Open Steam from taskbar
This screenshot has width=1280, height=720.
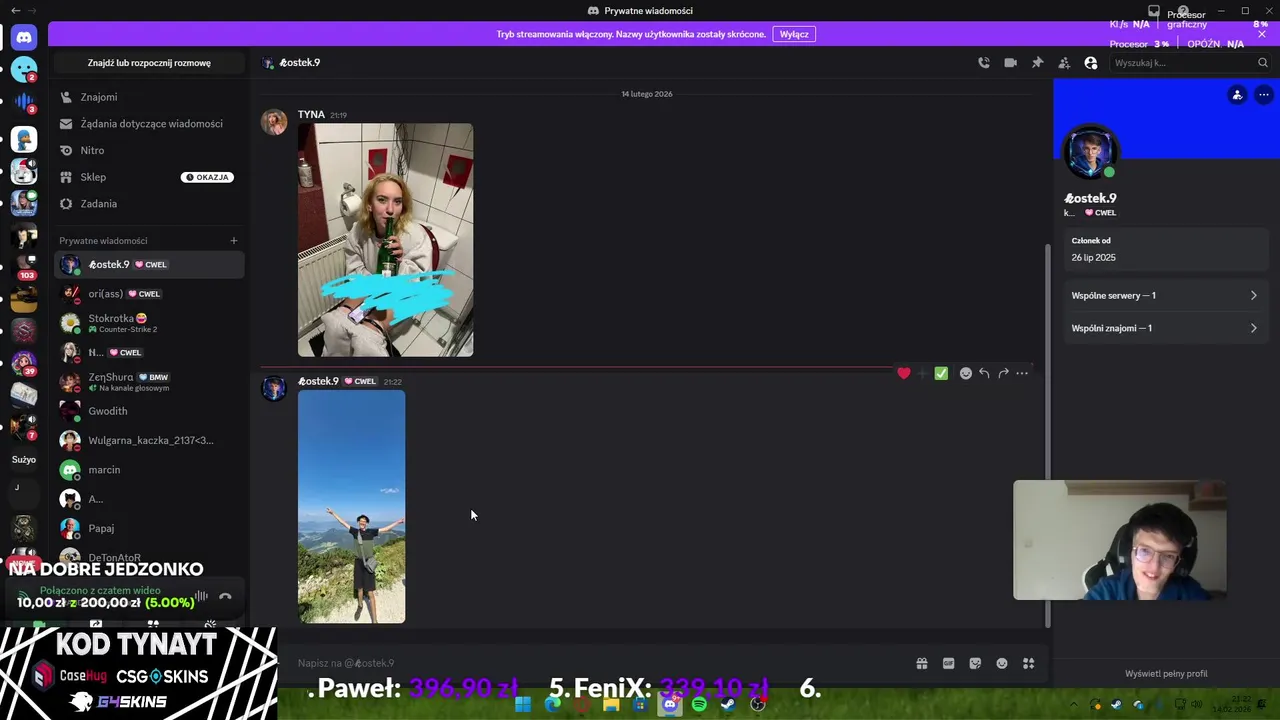(x=728, y=704)
